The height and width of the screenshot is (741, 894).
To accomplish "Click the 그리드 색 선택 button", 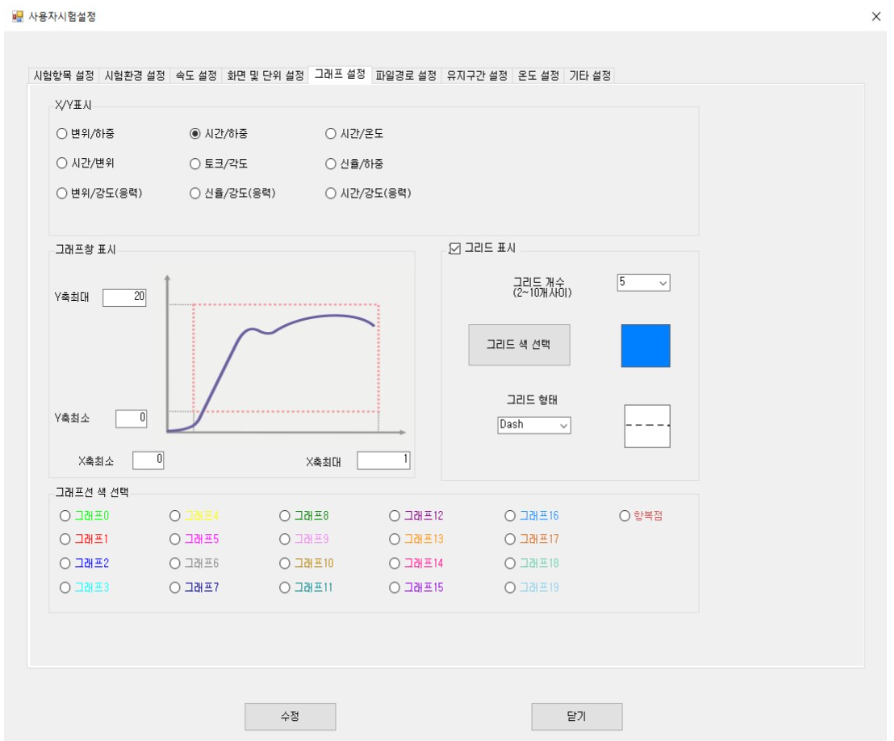I will click(519, 345).
